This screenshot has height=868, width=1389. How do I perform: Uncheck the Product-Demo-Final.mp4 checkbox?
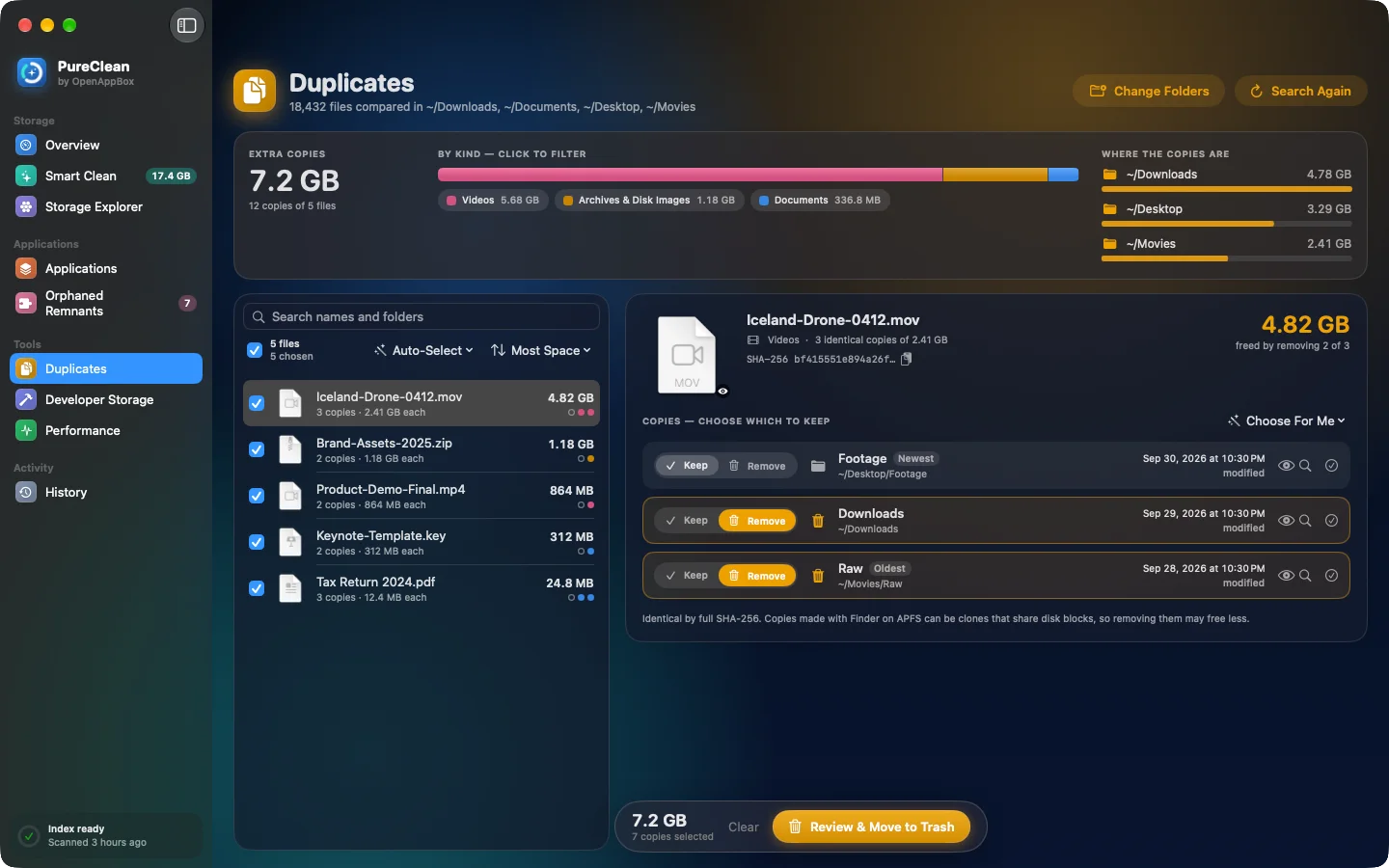[257, 496]
